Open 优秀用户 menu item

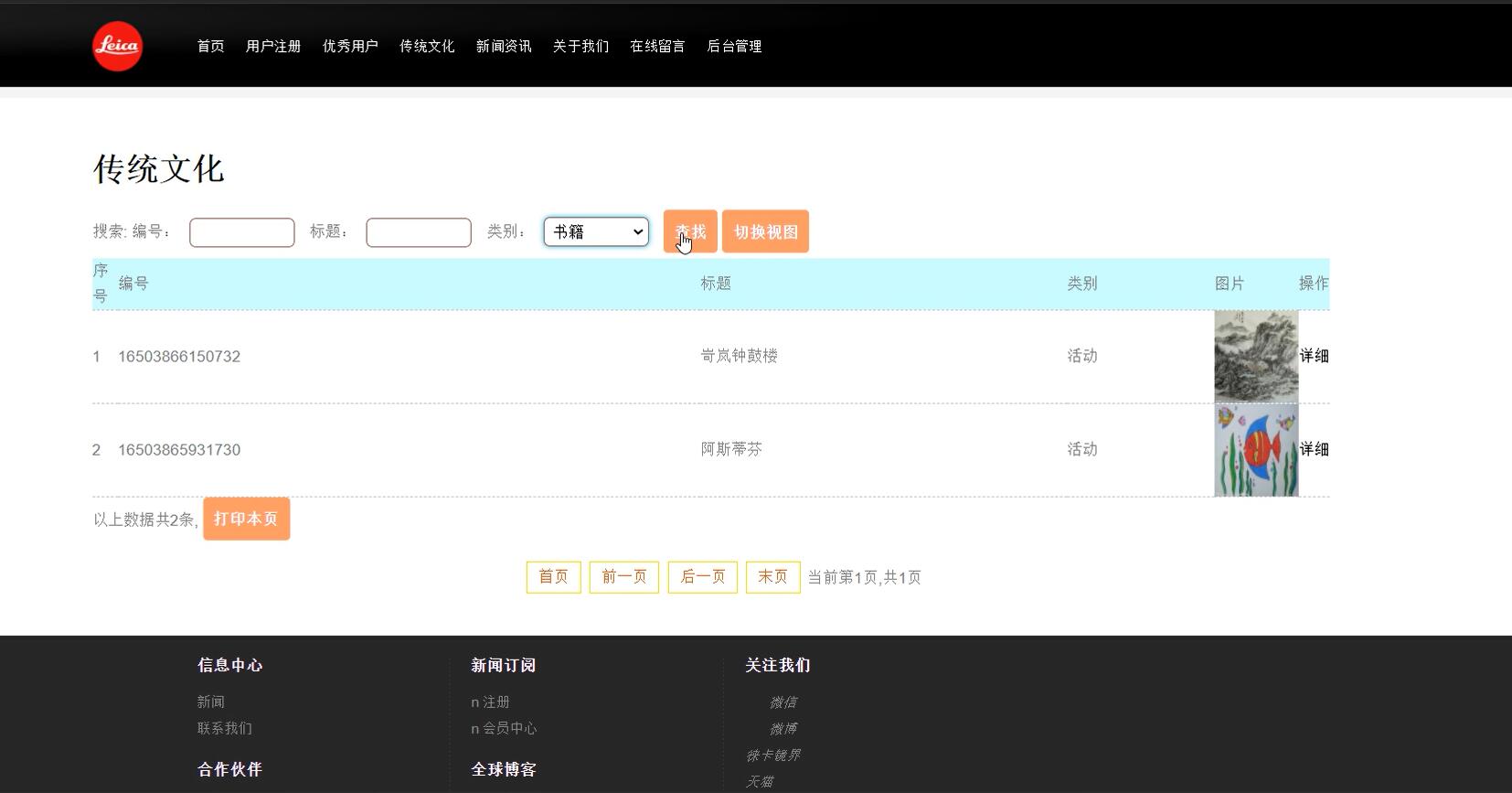pyautogui.click(x=349, y=46)
